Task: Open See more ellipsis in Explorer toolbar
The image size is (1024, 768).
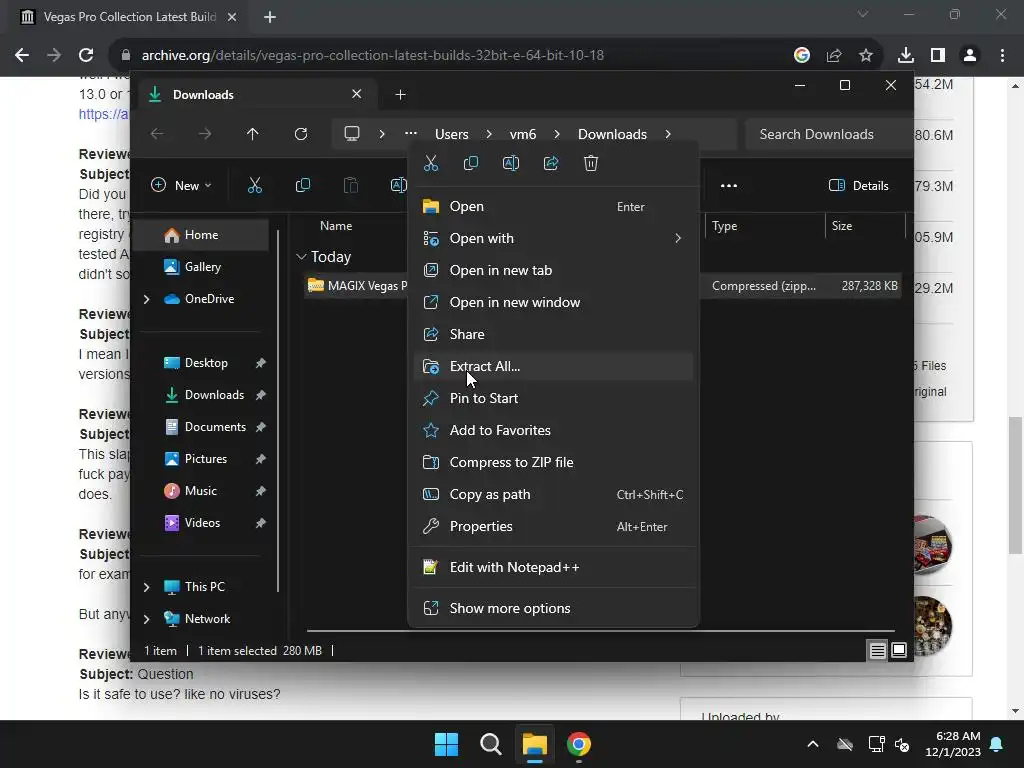Action: click(729, 185)
